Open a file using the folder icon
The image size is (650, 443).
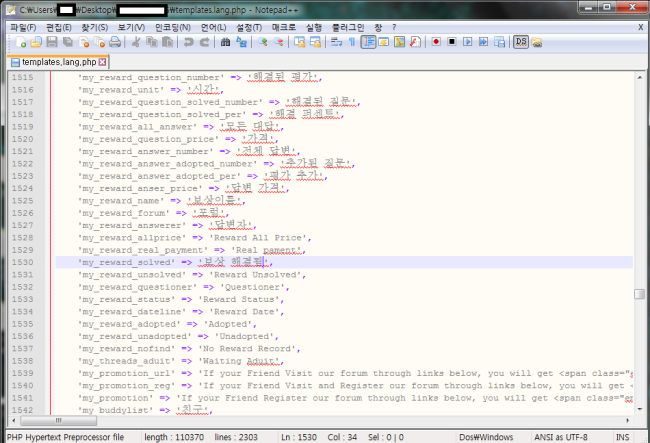coord(37,43)
